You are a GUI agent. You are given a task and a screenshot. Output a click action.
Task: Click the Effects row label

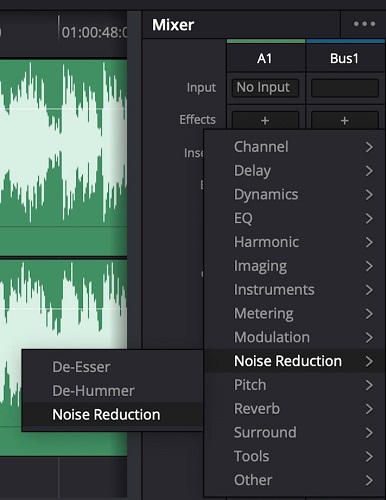click(197, 119)
